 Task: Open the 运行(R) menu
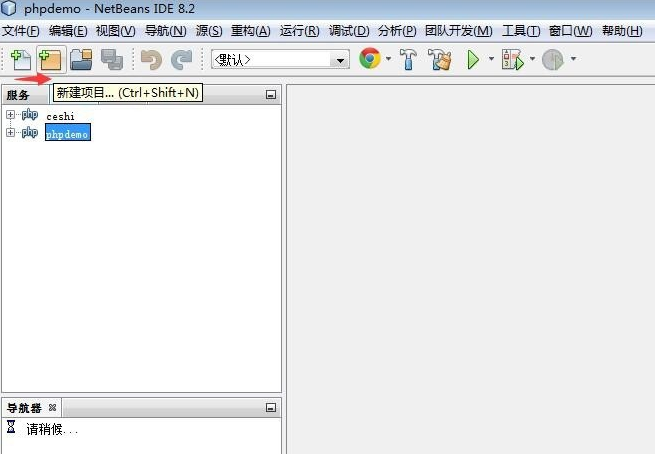click(300, 31)
